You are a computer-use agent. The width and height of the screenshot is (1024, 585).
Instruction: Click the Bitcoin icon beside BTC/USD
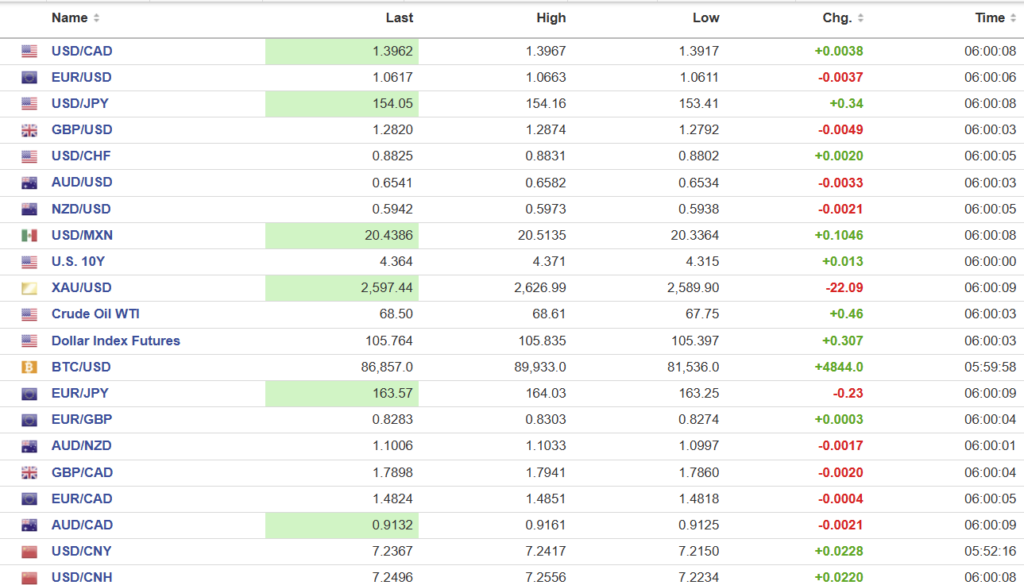29,367
